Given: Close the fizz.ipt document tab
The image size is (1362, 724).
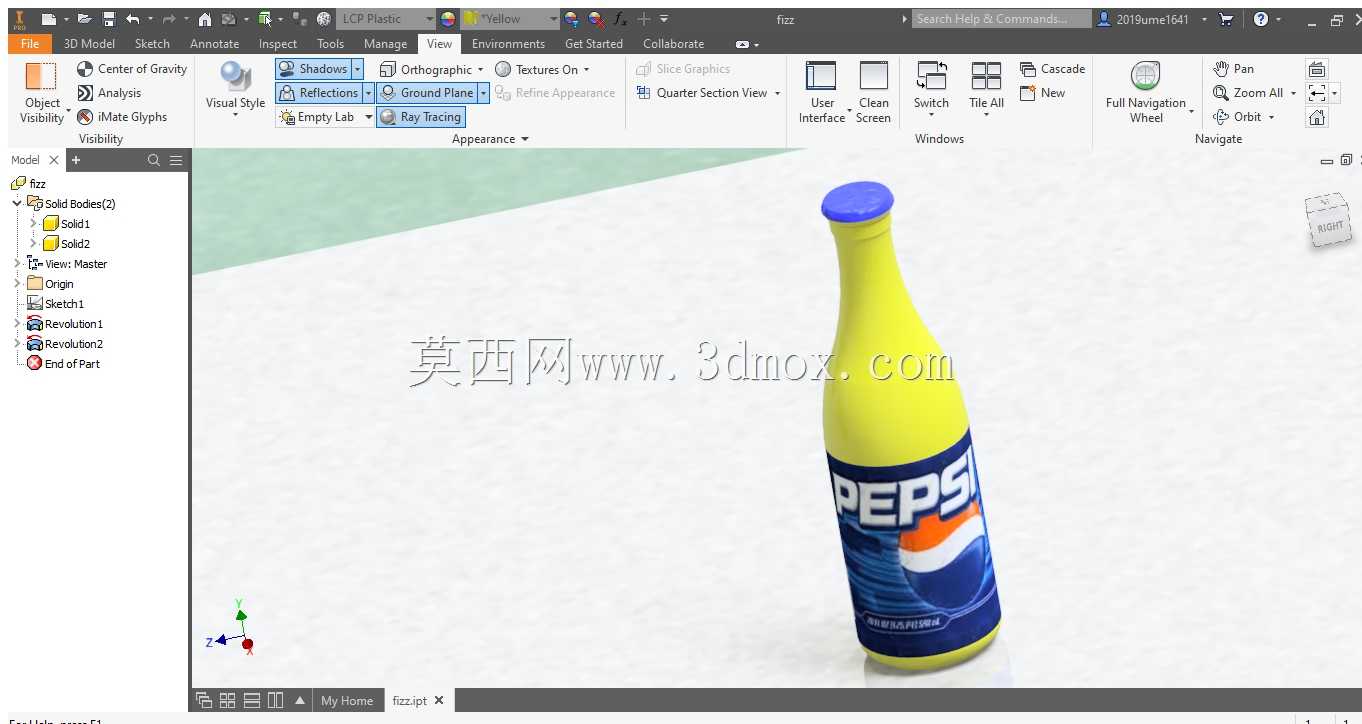Looking at the screenshot, I should [x=438, y=701].
